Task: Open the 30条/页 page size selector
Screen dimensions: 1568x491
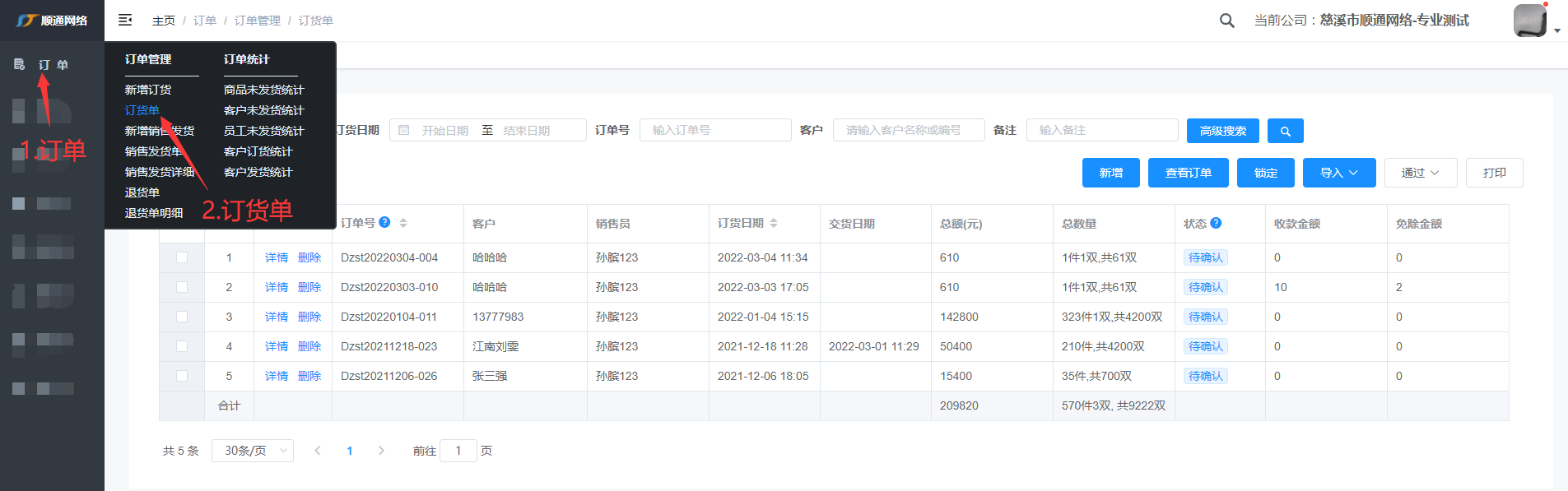Action: pos(252,451)
